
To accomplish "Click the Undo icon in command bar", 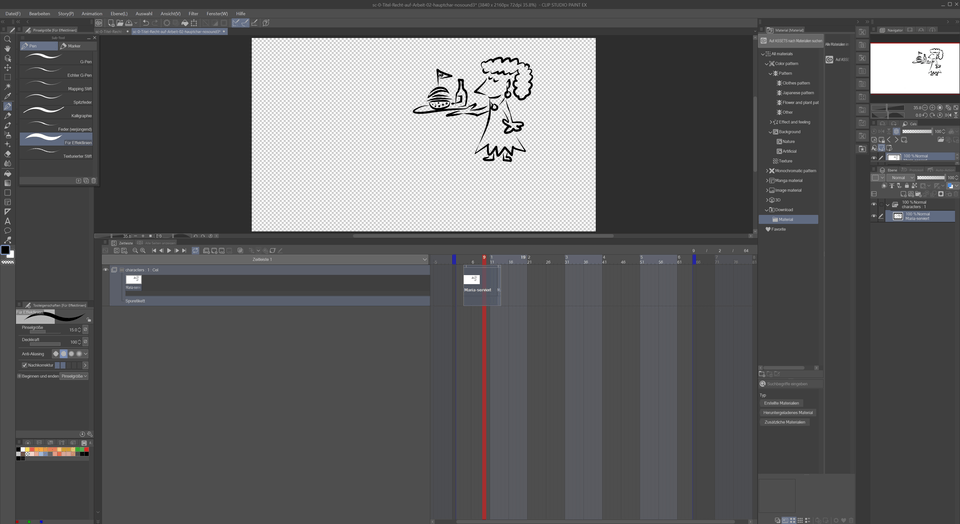I will (146, 23).
